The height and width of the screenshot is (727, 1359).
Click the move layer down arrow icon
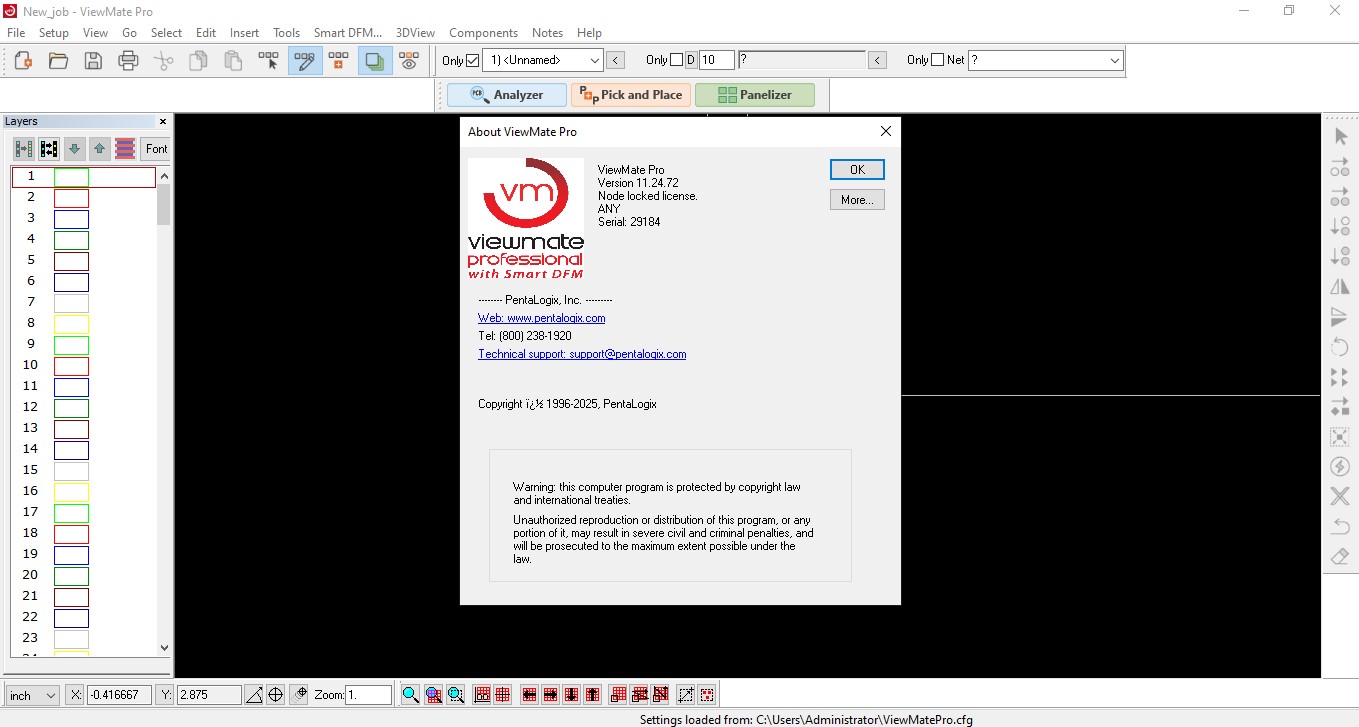coord(74,149)
